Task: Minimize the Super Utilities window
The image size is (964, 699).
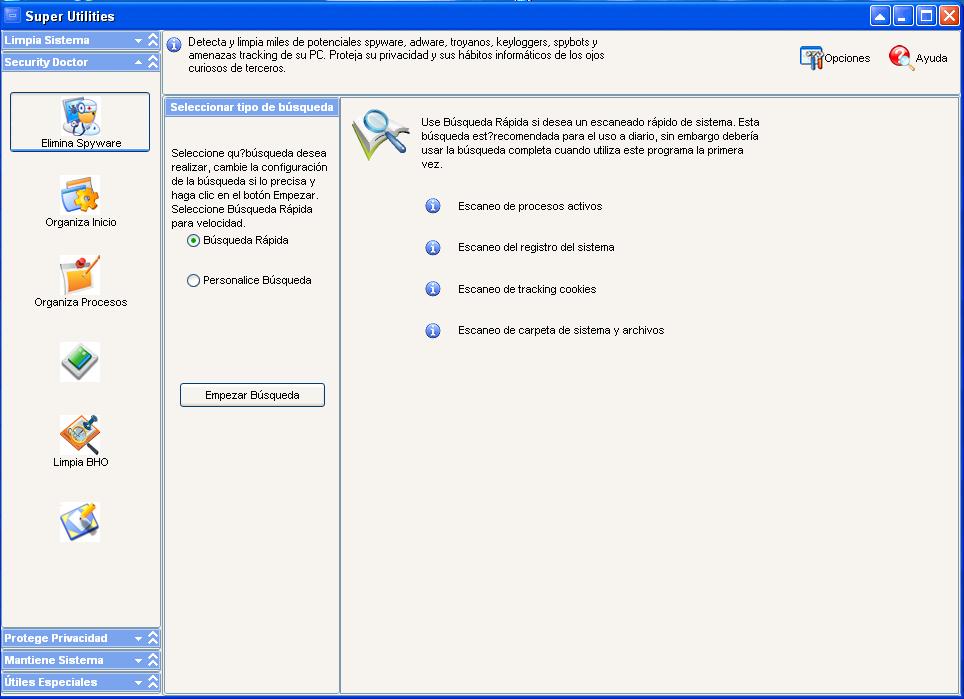Action: tap(903, 16)
